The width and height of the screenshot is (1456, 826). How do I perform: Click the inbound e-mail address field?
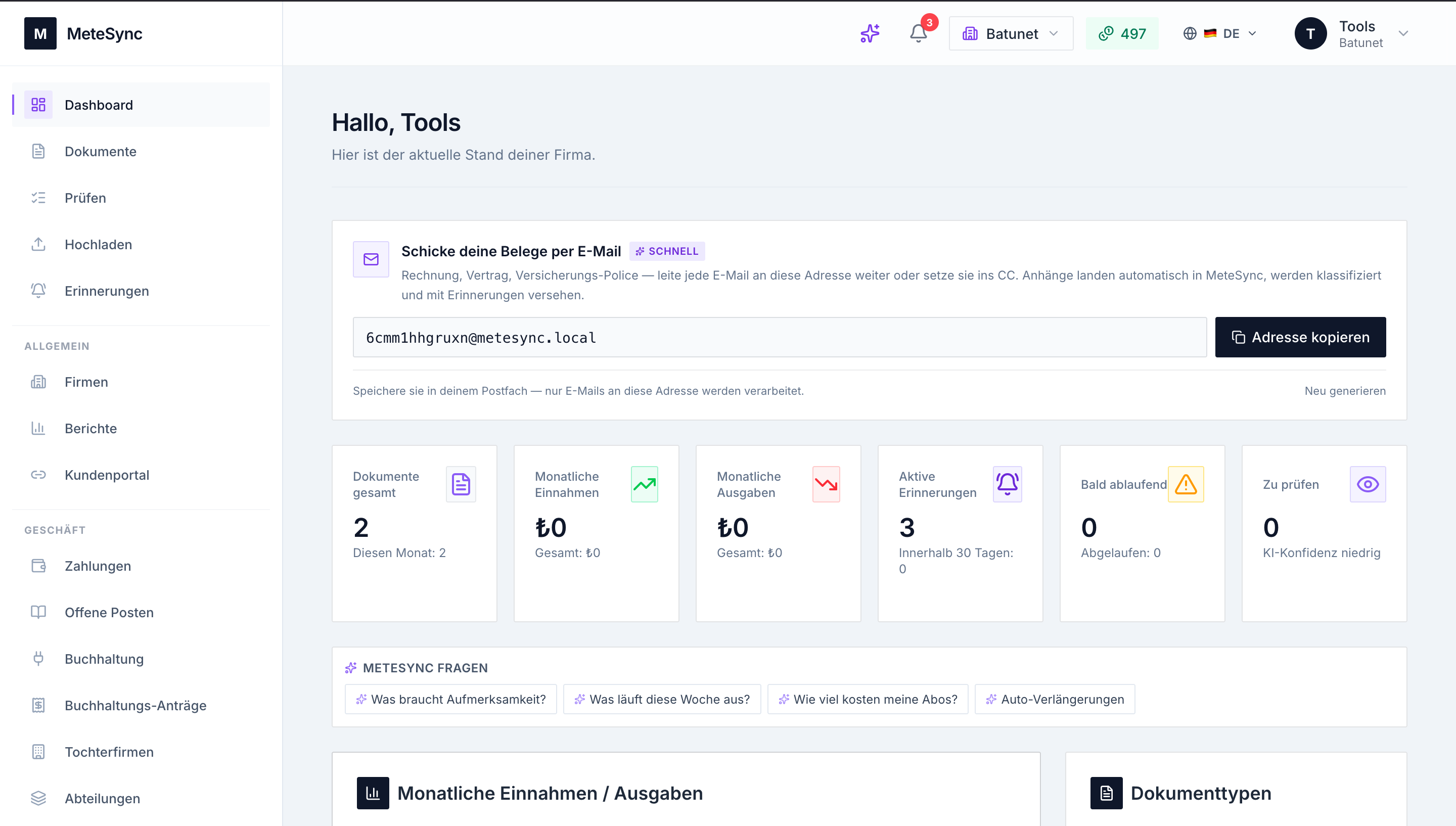click(780, 338)
